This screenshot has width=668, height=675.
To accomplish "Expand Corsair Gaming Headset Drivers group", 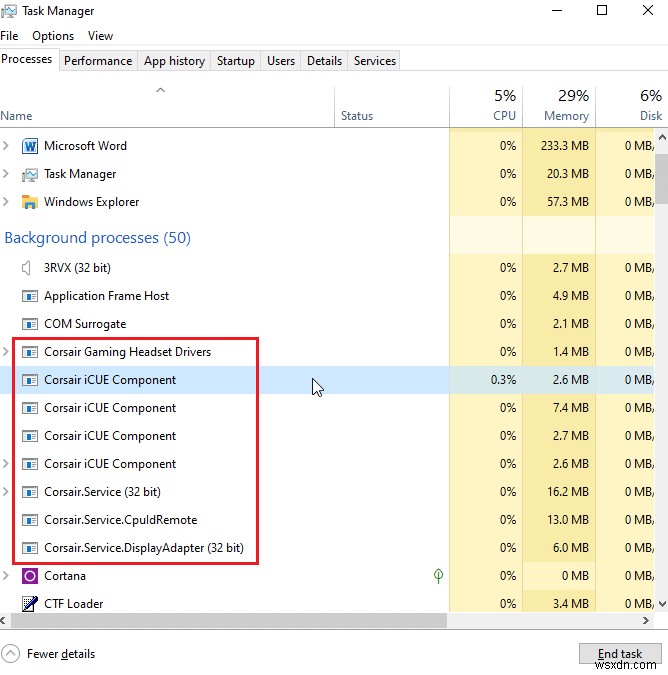I will 6,352.
